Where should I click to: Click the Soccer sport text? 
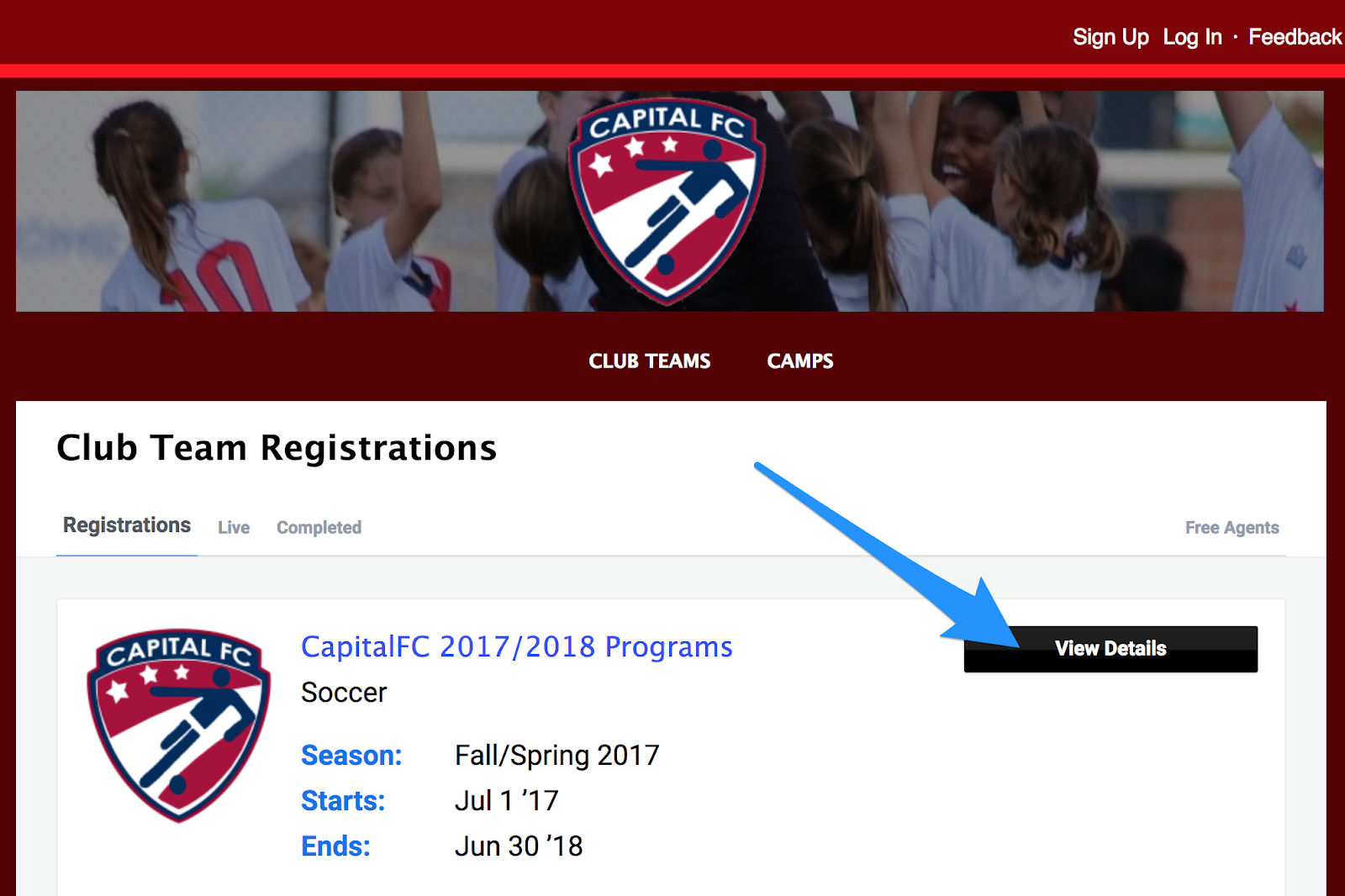344,693
